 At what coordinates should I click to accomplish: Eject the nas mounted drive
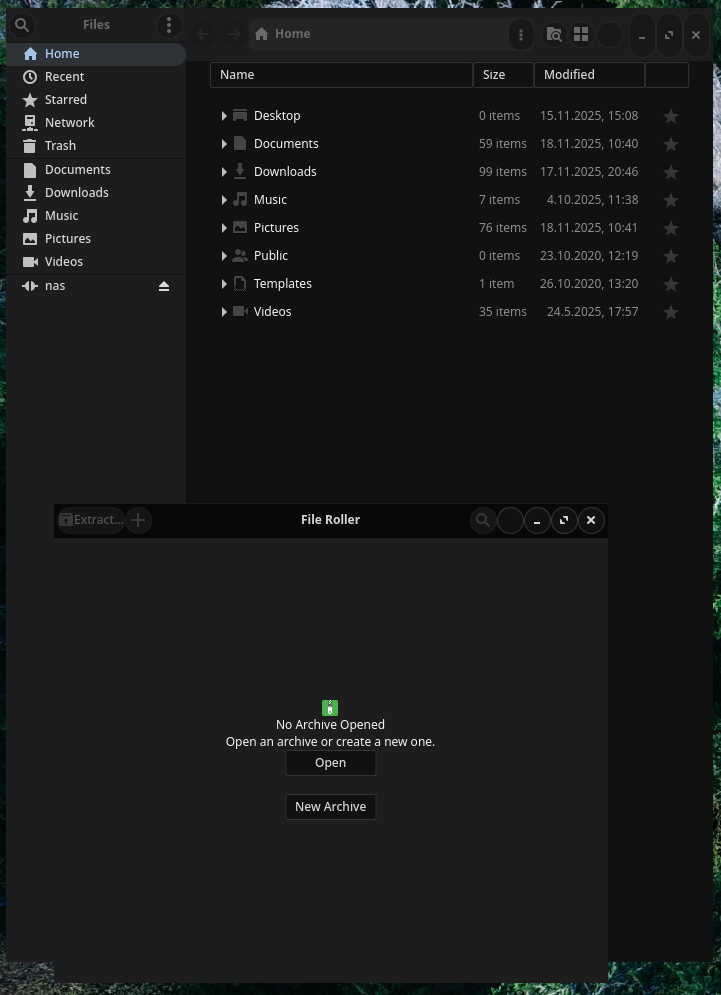[x=164, y=286]
